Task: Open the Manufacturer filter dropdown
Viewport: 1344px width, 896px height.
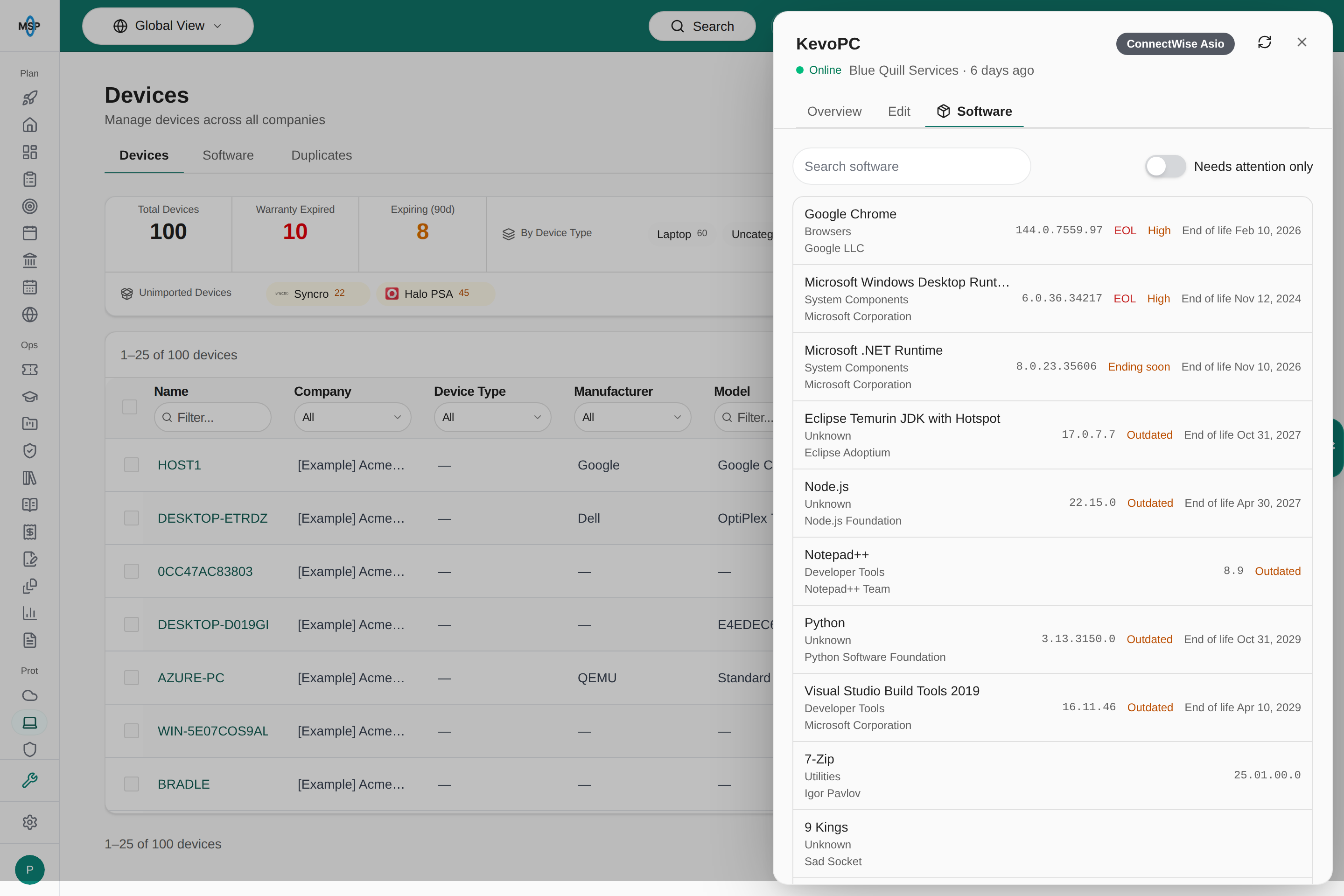Action: point(632,417)
